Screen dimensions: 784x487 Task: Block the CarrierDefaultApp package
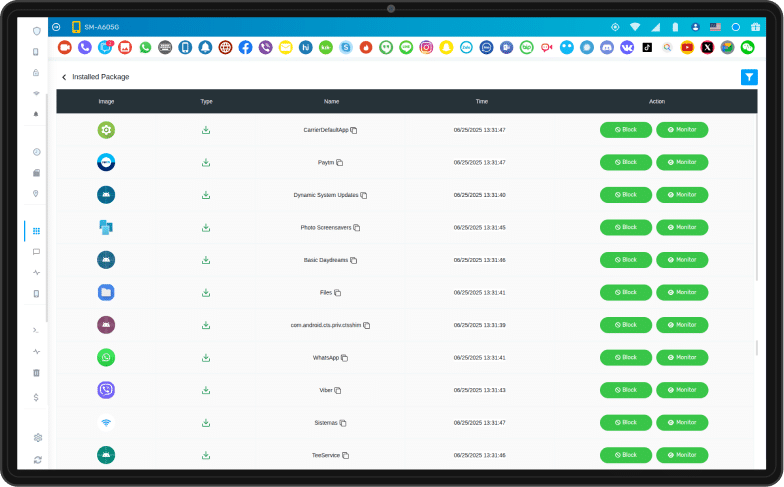pyautogui.click(x=626, y=130)
